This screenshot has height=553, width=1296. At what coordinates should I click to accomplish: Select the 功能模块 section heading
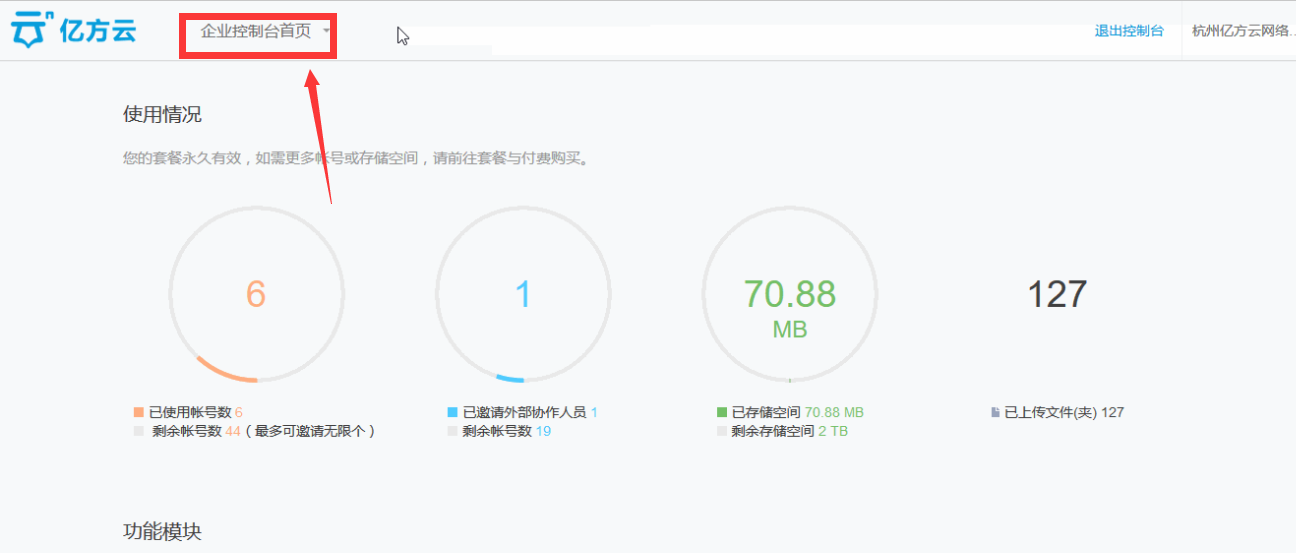(162, 531)
